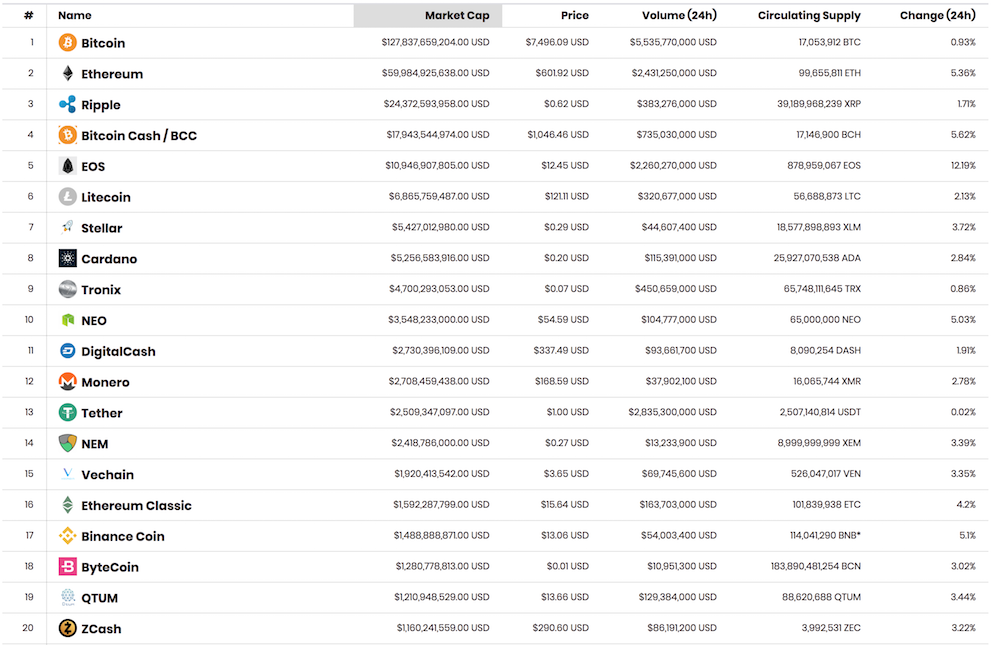Screen dimensions: 1000x645
Task: Click the Cardano logo icon
Action: click(68, 258)
